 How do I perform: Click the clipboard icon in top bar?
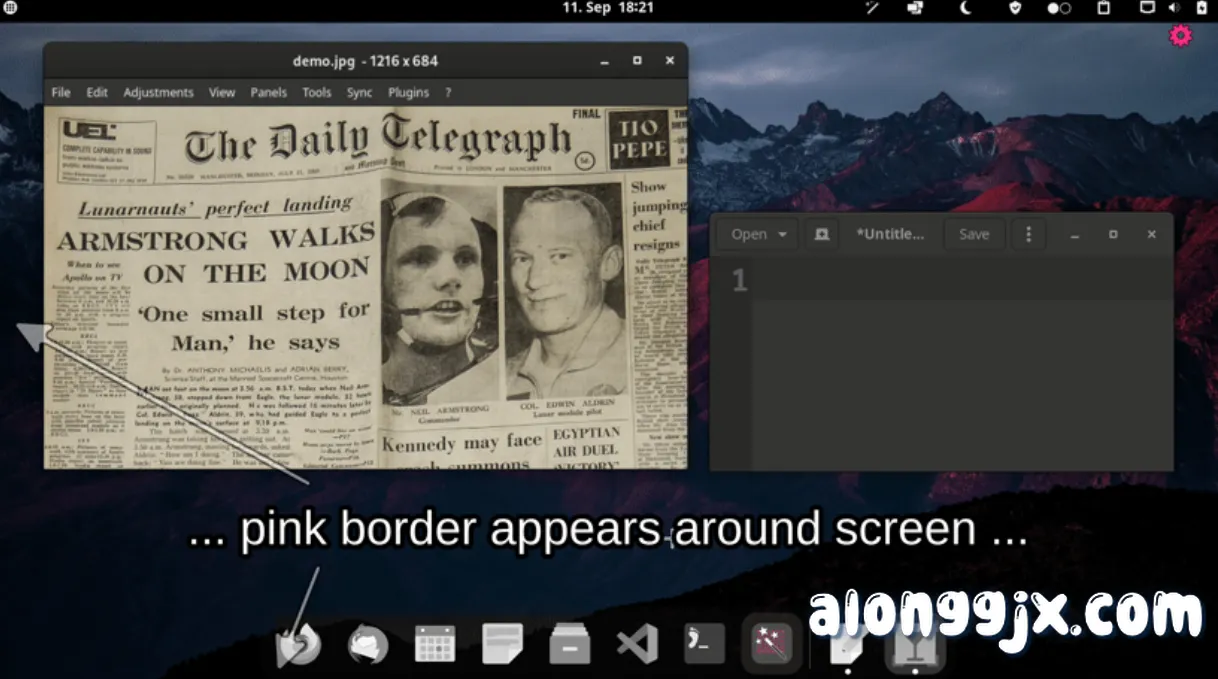pyautogui.click(x=1104, y=8)
